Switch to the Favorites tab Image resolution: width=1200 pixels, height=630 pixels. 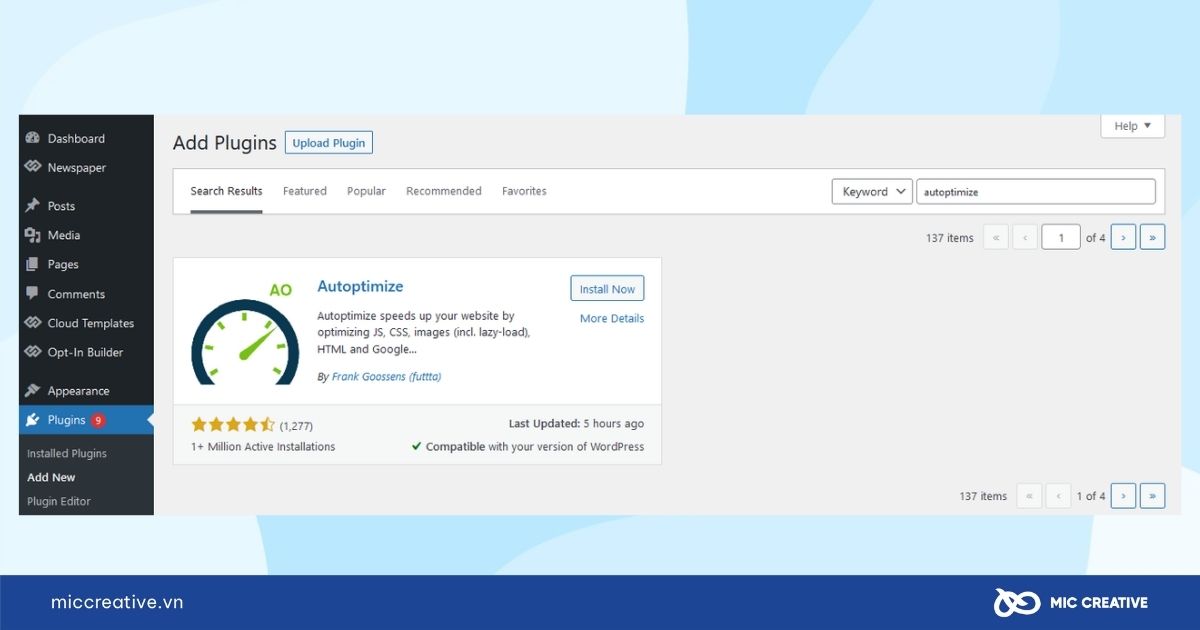524,191
